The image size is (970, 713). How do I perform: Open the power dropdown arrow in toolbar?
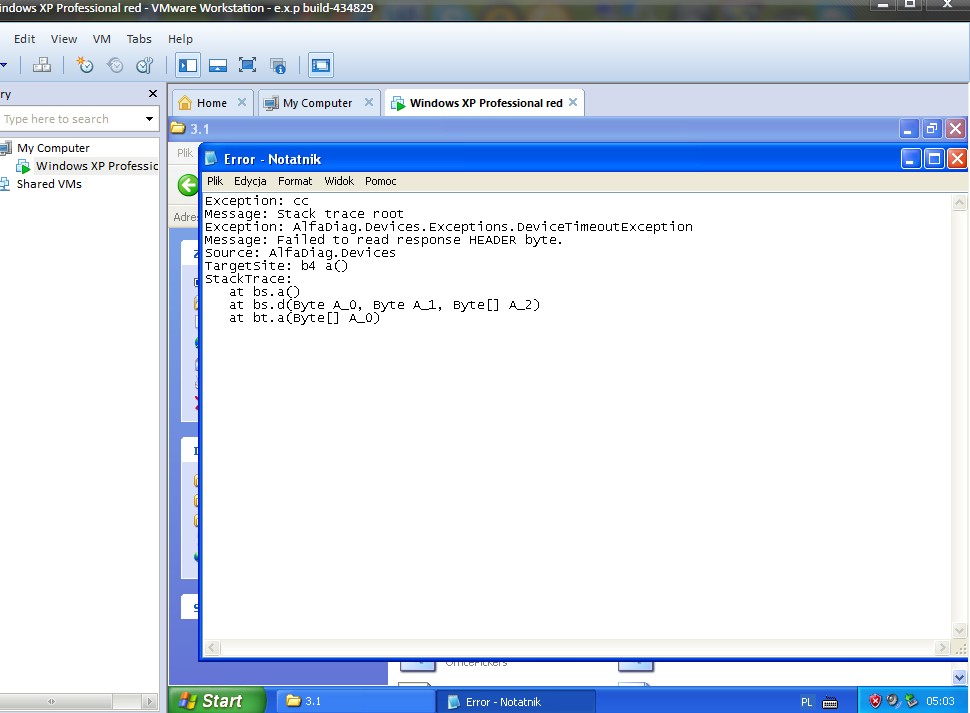(x=4, y=65)
